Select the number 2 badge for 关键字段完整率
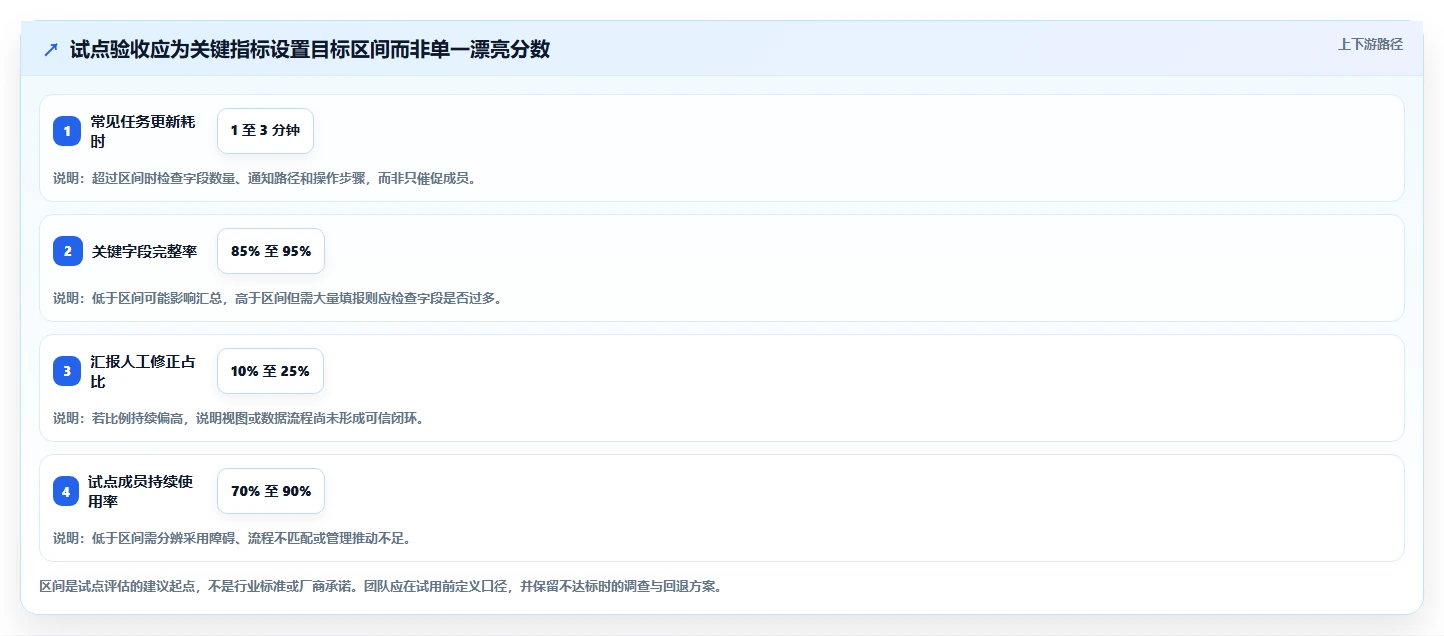The width and height of the screenshot is (1444, 636). pyautogui.click(x=67, y=251)
